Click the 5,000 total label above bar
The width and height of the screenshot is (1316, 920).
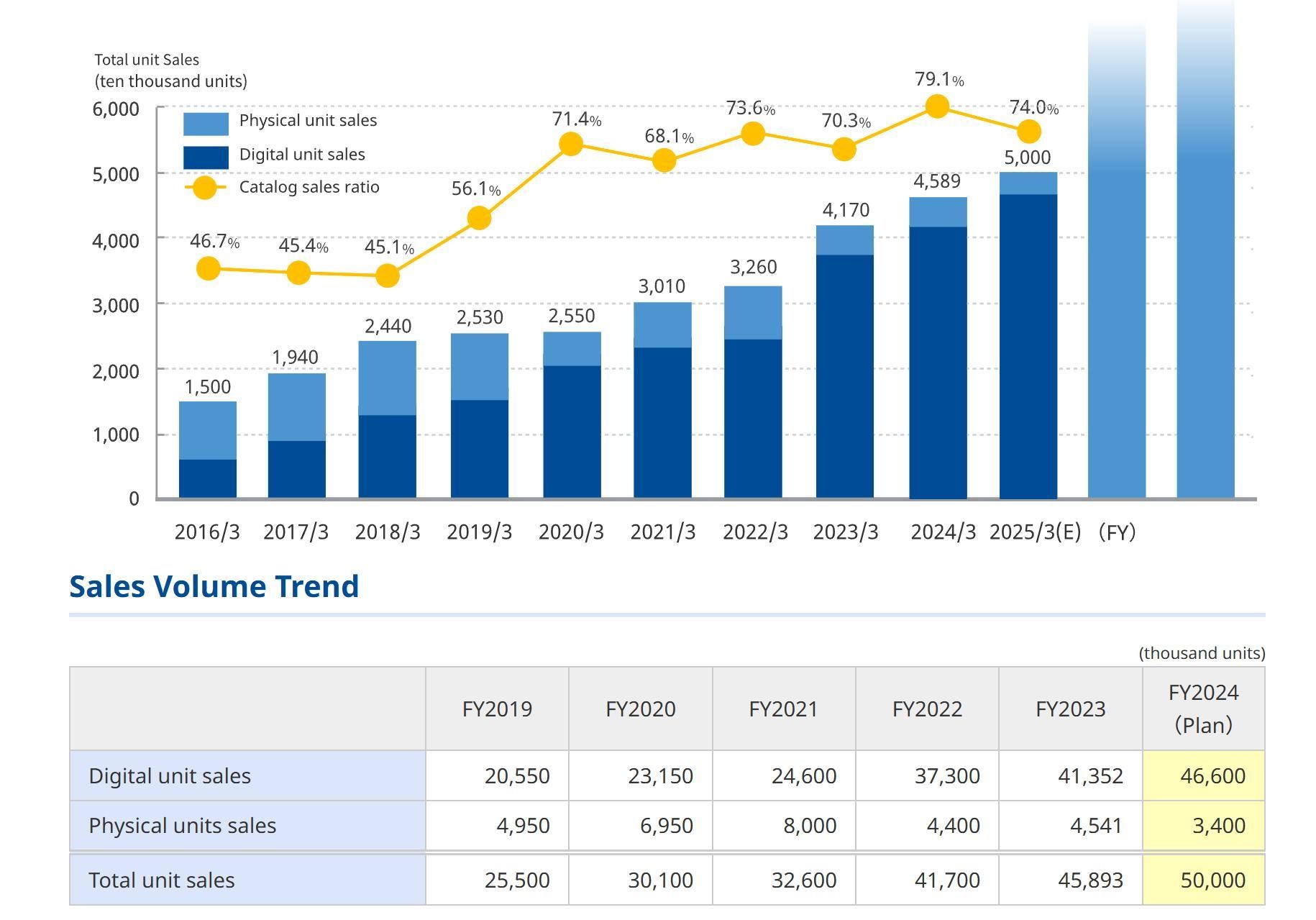pos(1027,158)
